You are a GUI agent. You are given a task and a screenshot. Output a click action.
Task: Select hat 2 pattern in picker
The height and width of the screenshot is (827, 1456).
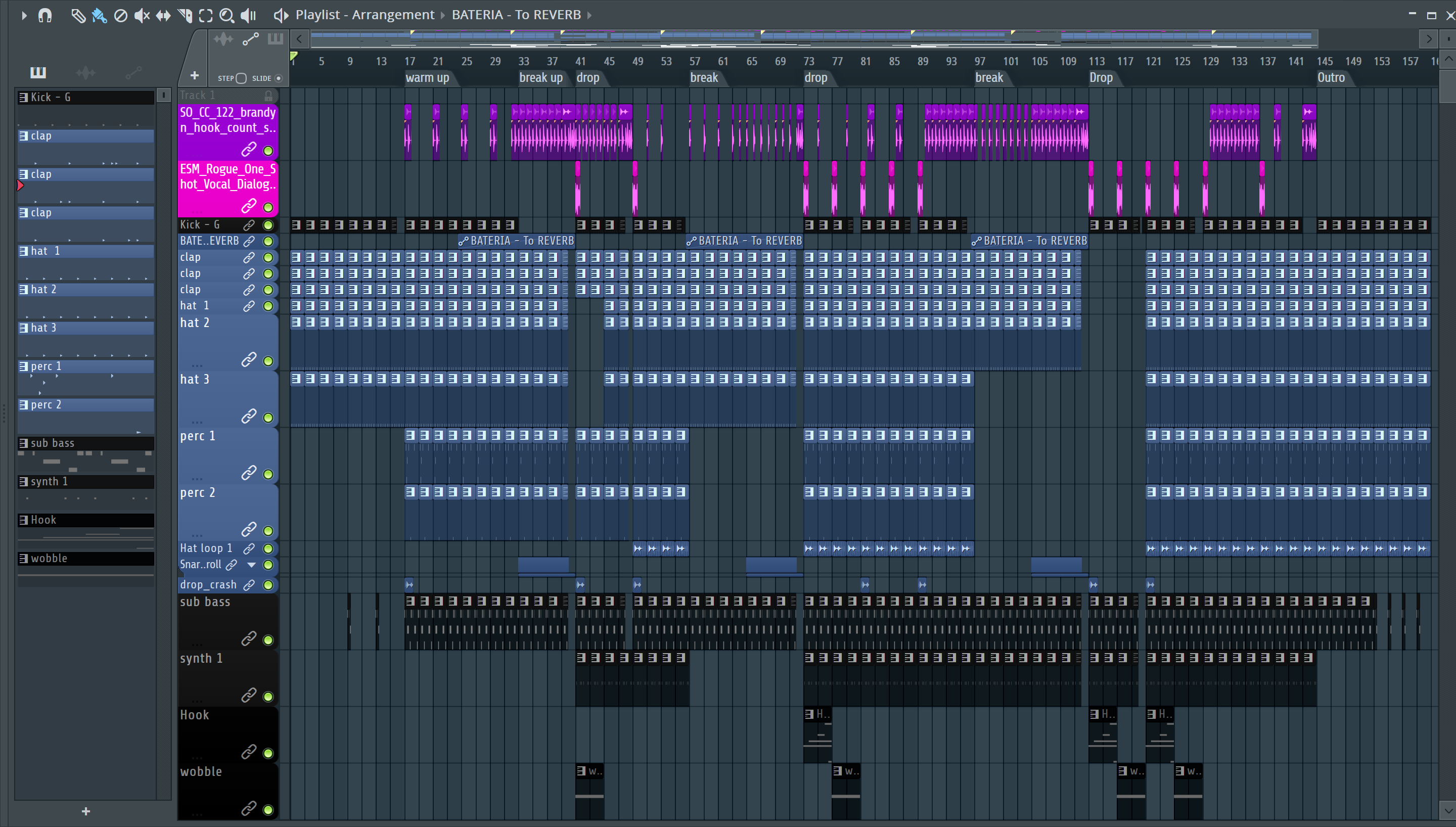click(x=86, y=289)
